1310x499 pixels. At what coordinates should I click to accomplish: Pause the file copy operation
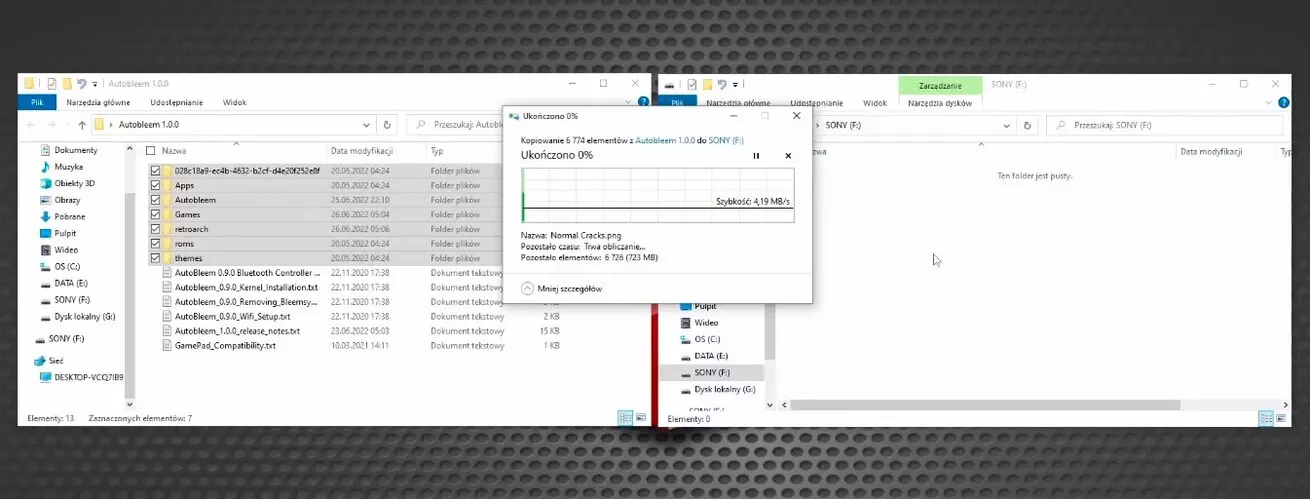coord(756,156)
